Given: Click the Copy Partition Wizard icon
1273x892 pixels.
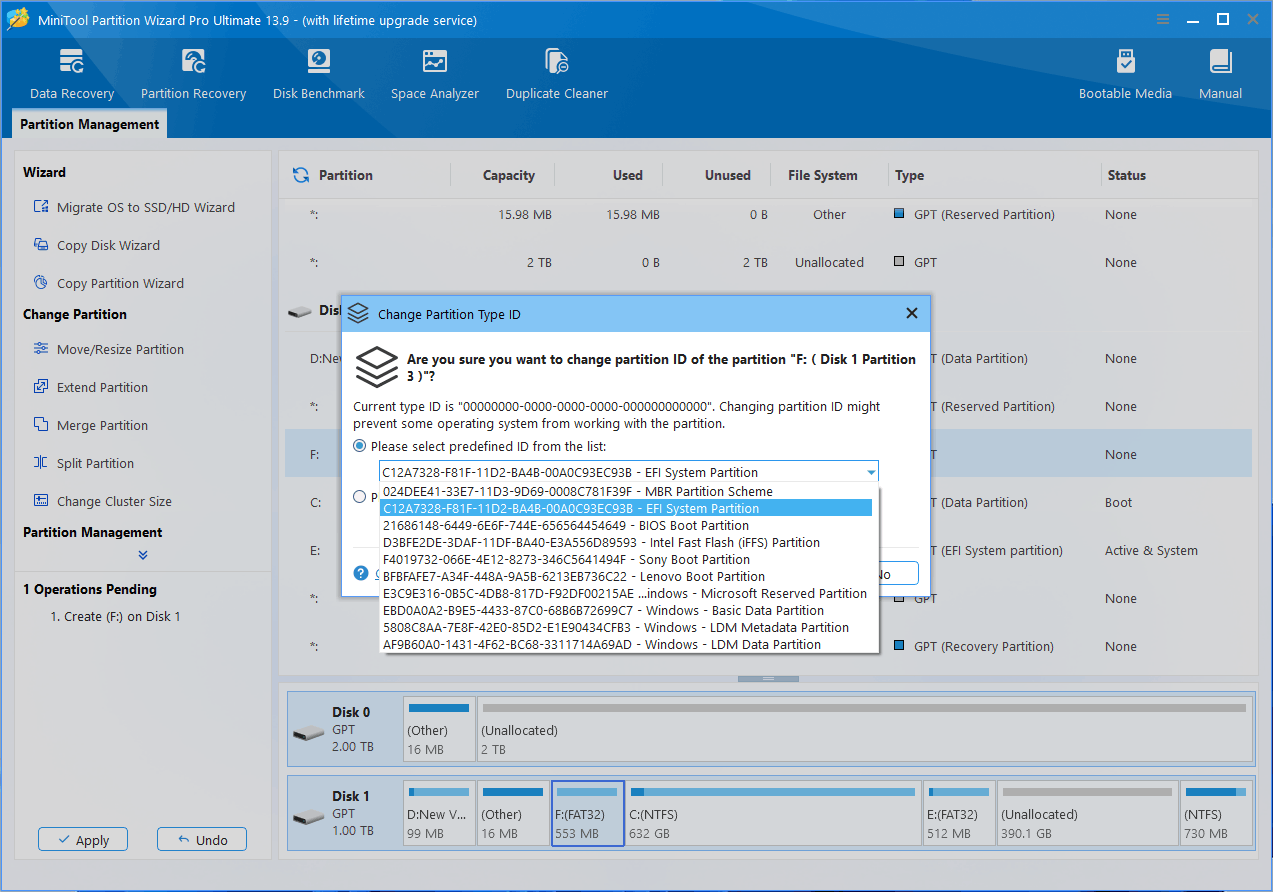Looking at the screenshot, I should point(41,283).
